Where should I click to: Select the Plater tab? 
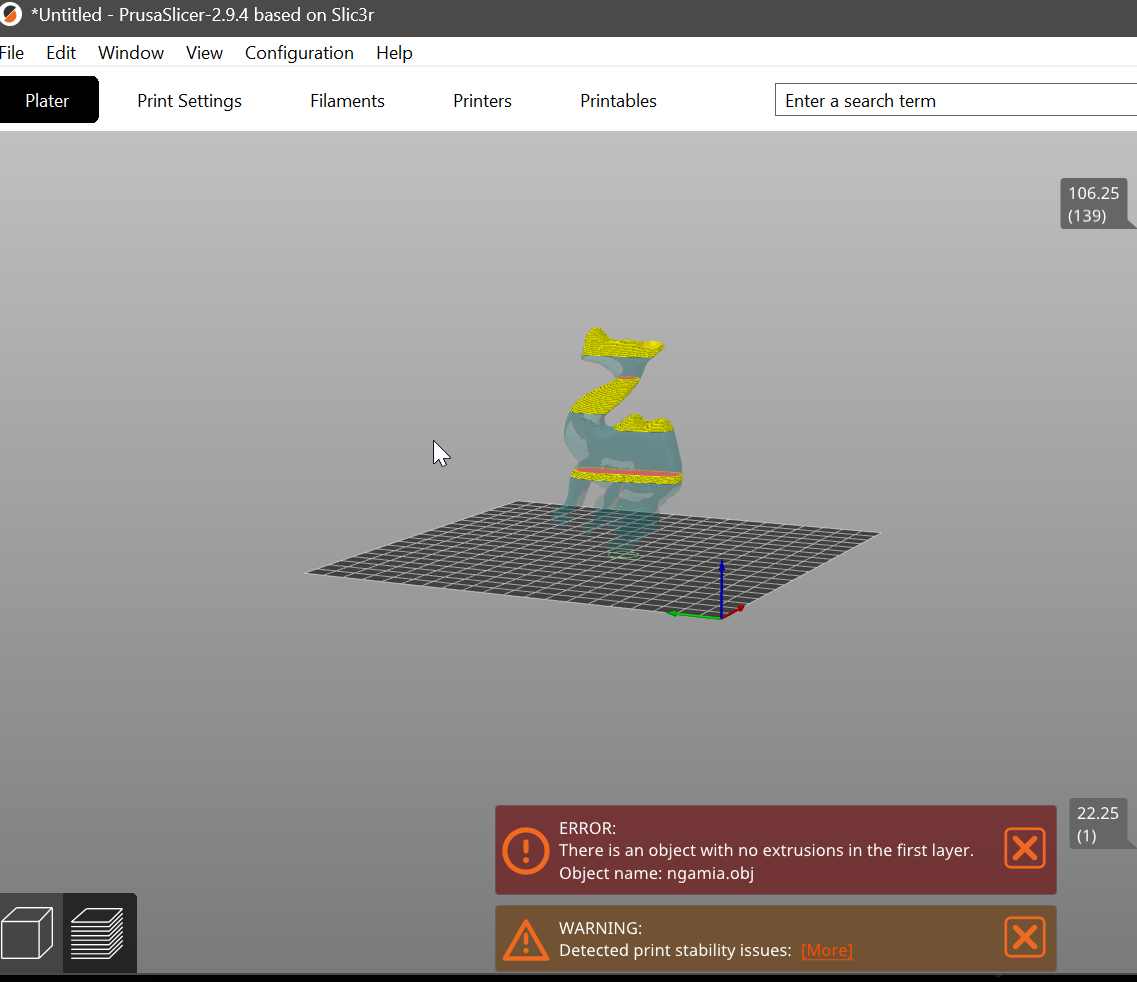pyautogui.click(x=48, y=100)
